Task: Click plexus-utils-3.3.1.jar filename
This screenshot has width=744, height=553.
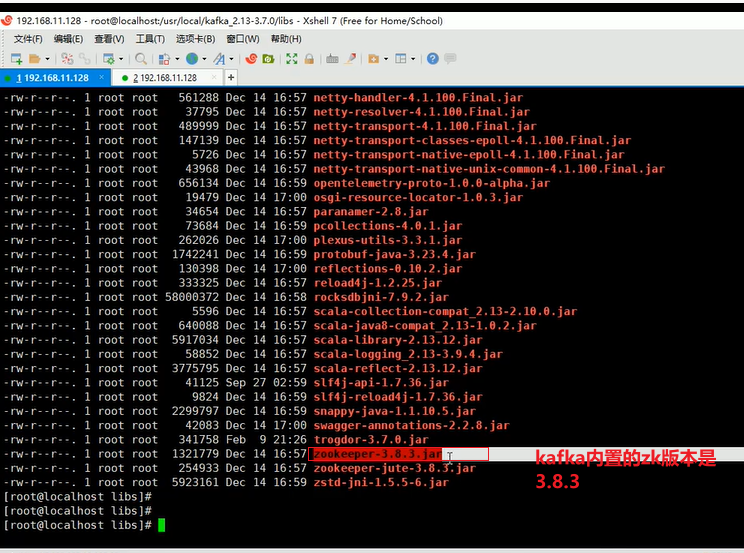Action: 388,240
